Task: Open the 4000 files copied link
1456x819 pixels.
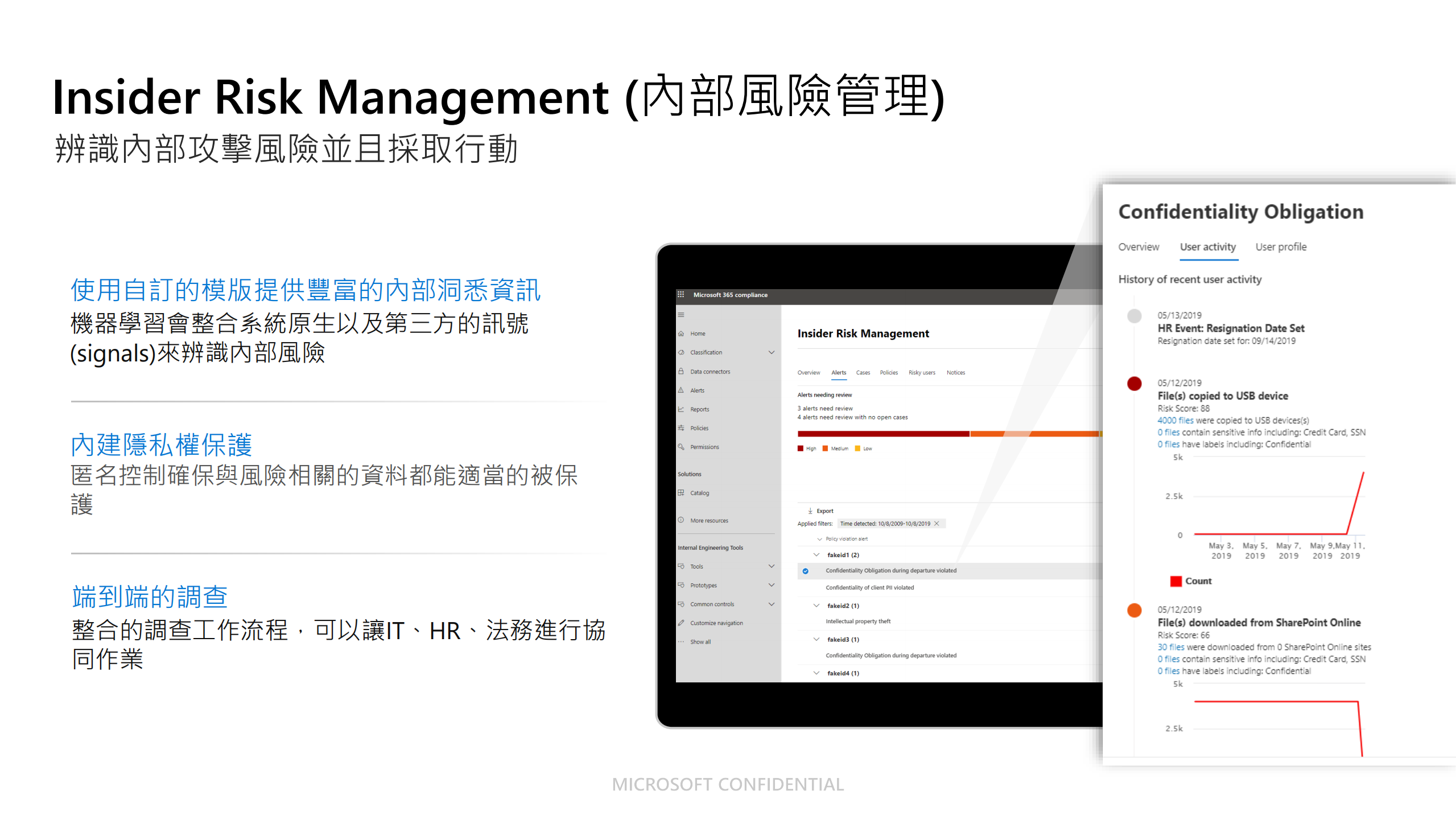Action: point(1175,420)
